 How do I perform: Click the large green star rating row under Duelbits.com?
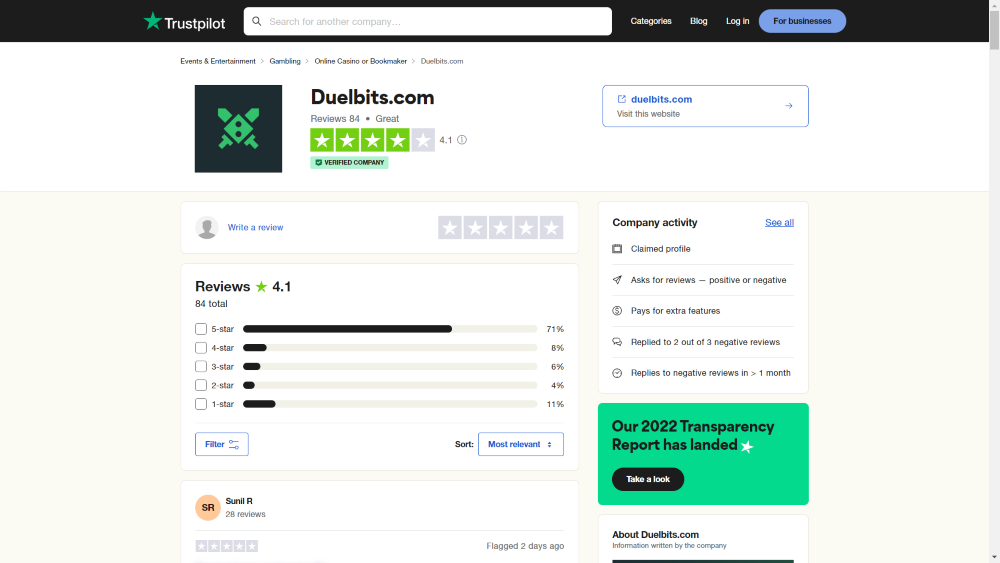372,140
